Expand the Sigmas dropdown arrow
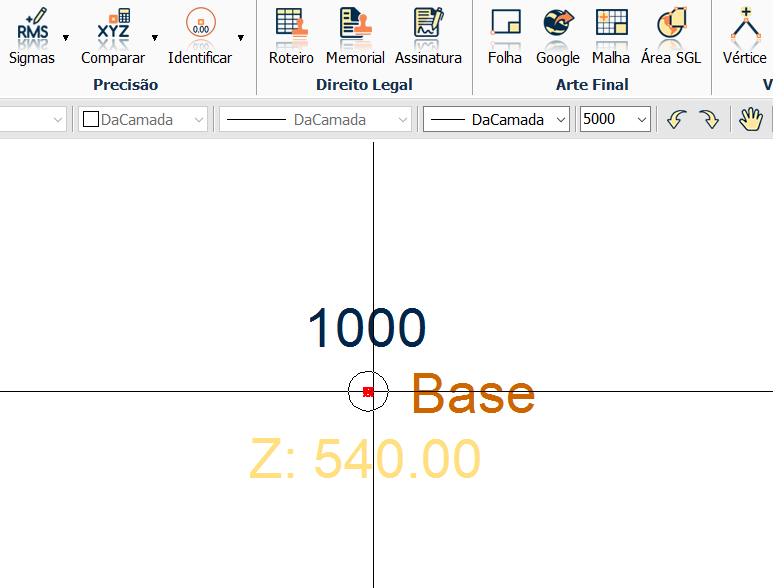 point(66,38)
